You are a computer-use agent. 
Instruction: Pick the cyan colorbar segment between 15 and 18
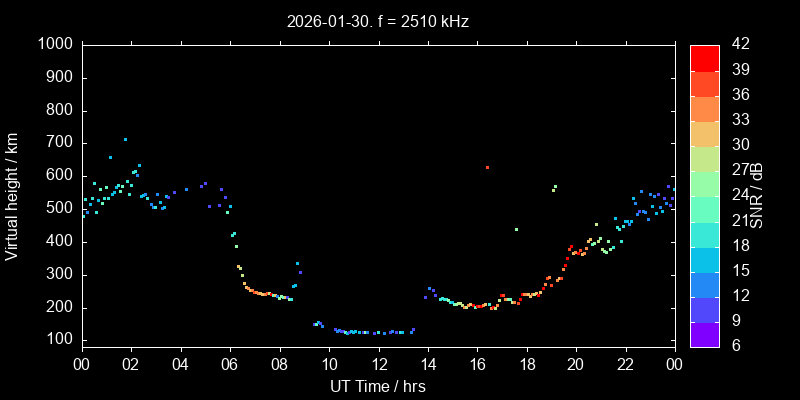[x=705, y=258]
